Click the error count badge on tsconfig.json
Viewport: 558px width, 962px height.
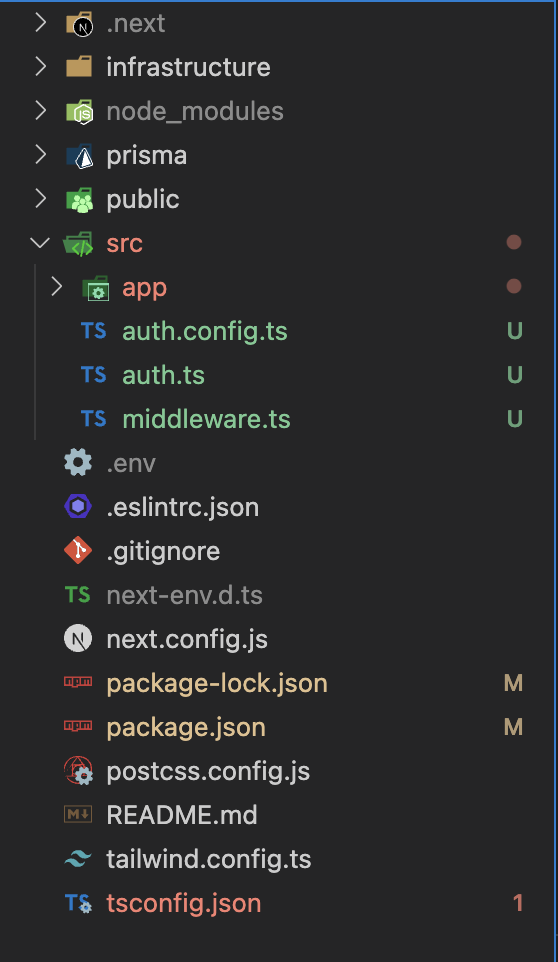point(518,903)
